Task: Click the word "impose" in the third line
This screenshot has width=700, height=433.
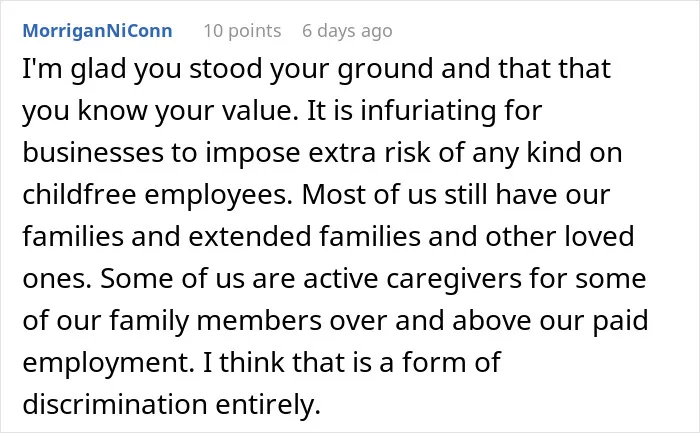Action: [252, 153]
